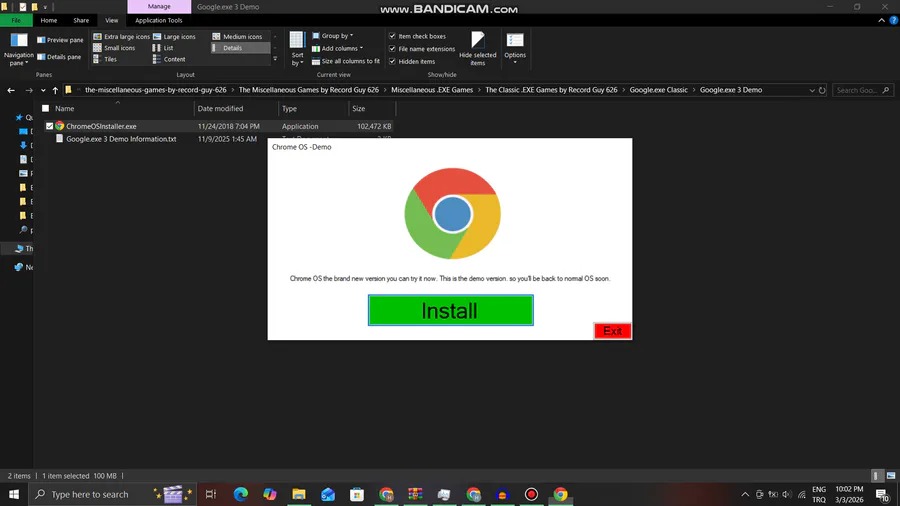Choose Large icons layout
900x506 pixels.
coord(174,37)
